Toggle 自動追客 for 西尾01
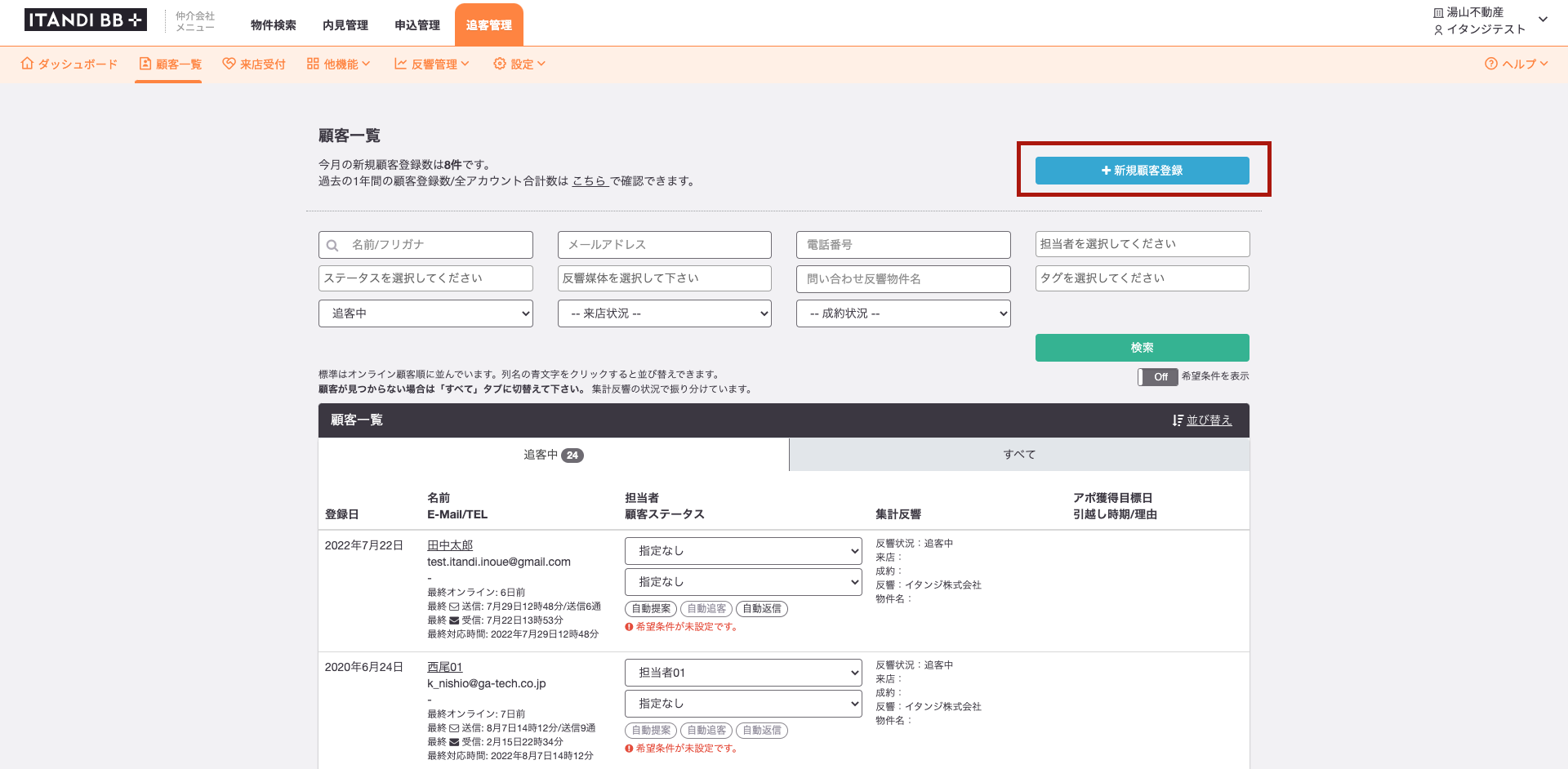Screen dimensions: 1568x769 point(706,731)
